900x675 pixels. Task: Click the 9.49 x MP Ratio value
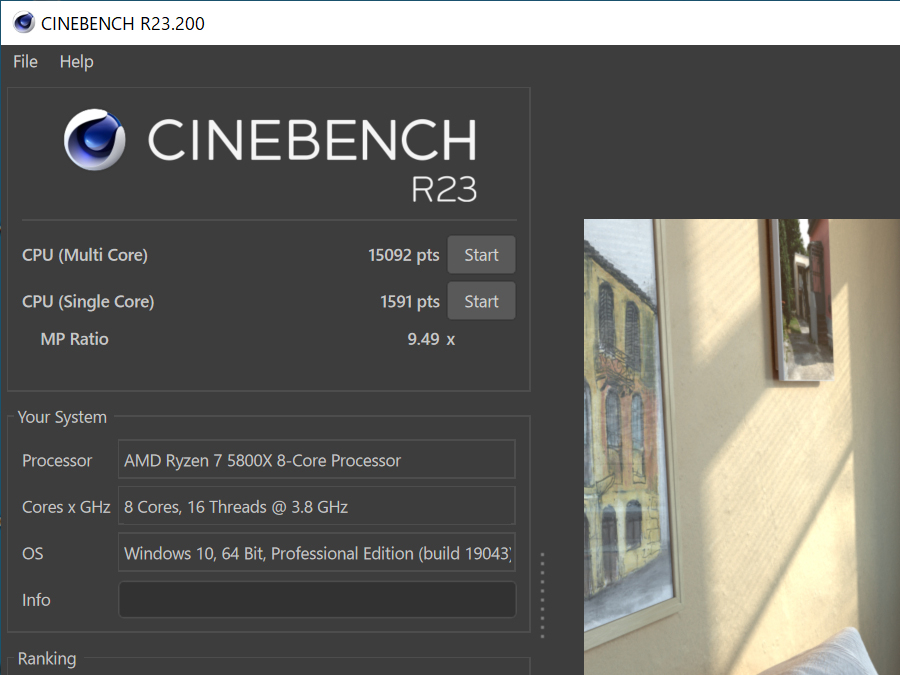pos(431,339)
